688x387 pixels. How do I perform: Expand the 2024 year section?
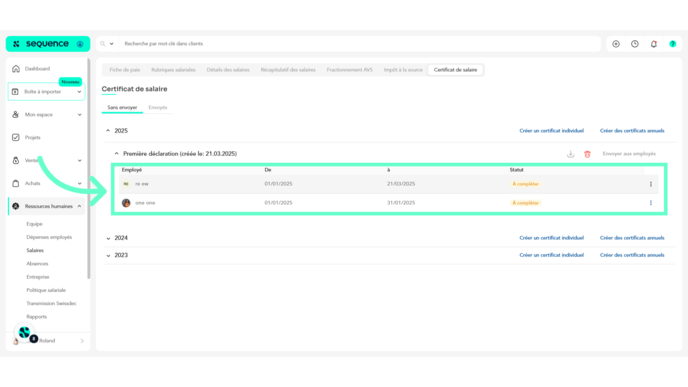pos(108,238)
